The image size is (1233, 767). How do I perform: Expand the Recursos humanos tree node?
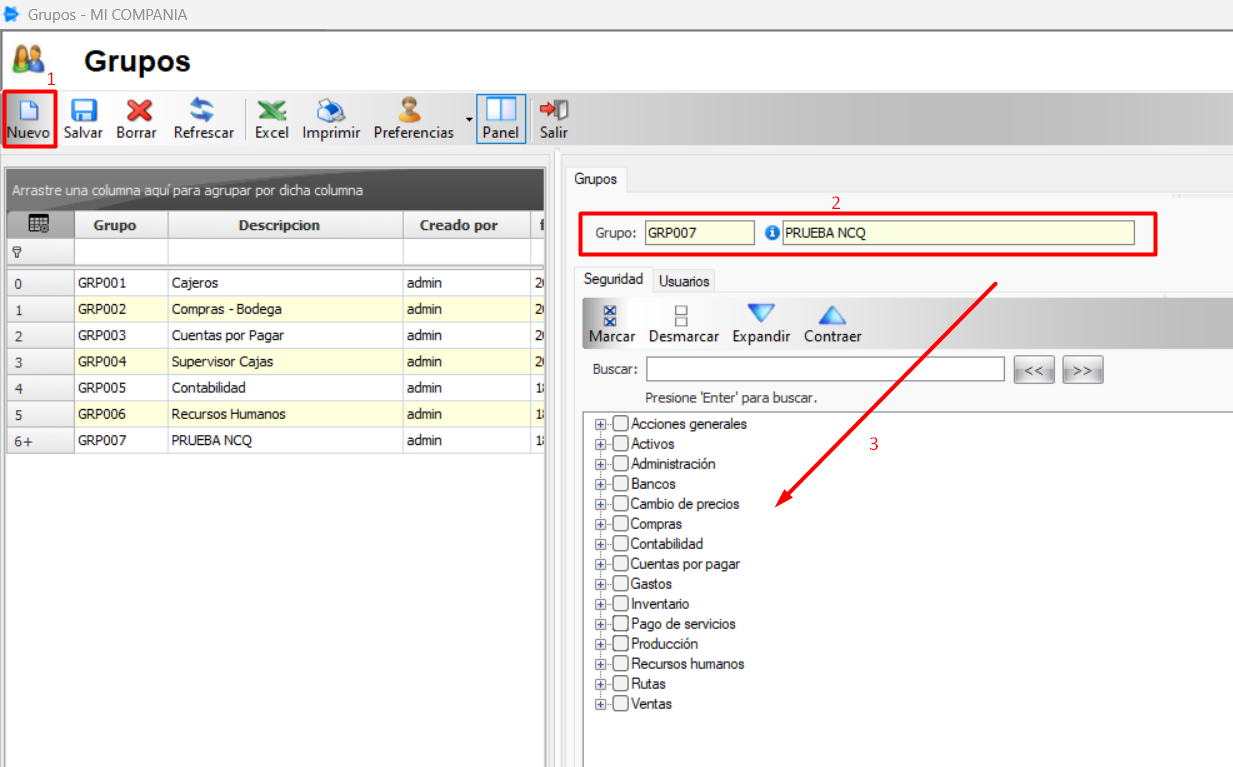(x=600, y=664)
